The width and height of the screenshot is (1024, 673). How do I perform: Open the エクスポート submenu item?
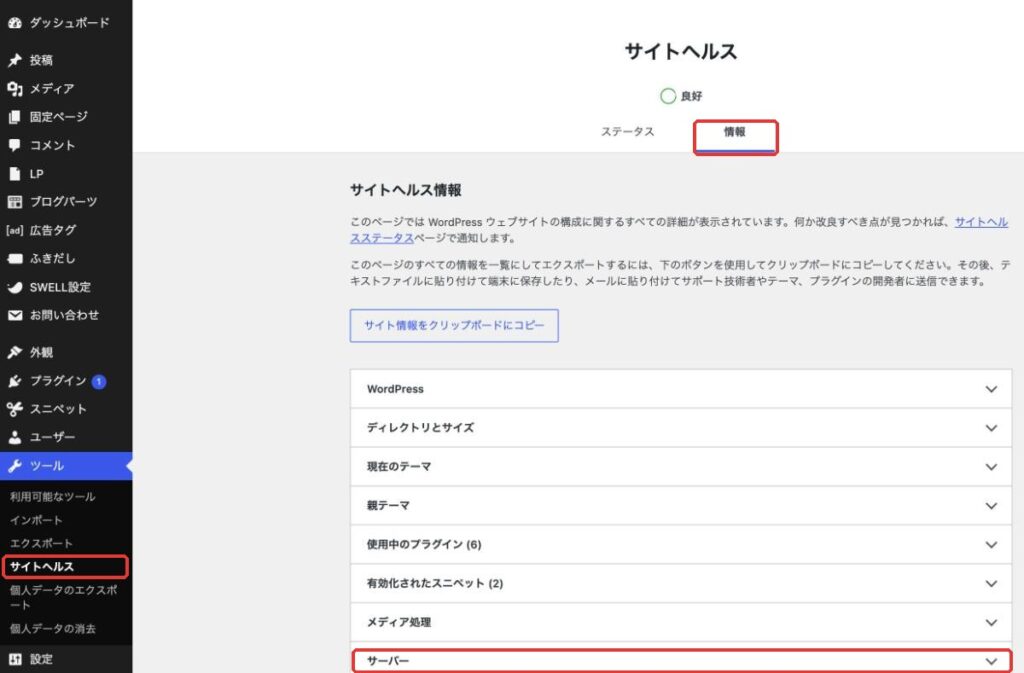(41, 543)
